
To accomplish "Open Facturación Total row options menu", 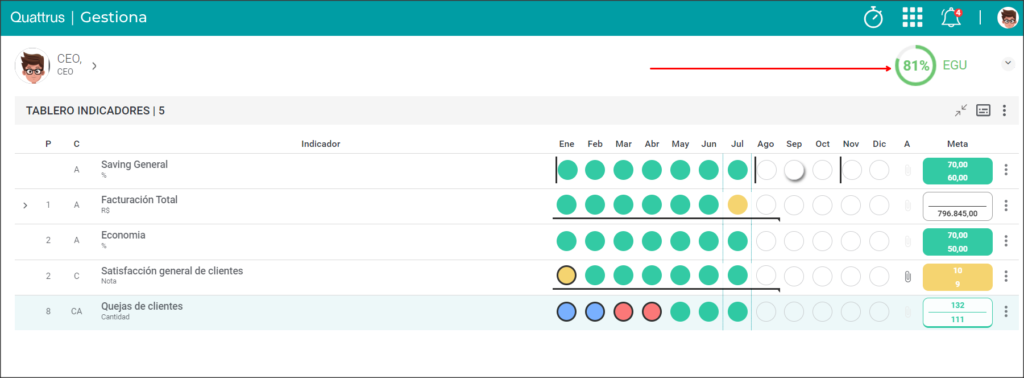I will [x=1006, y=206].
